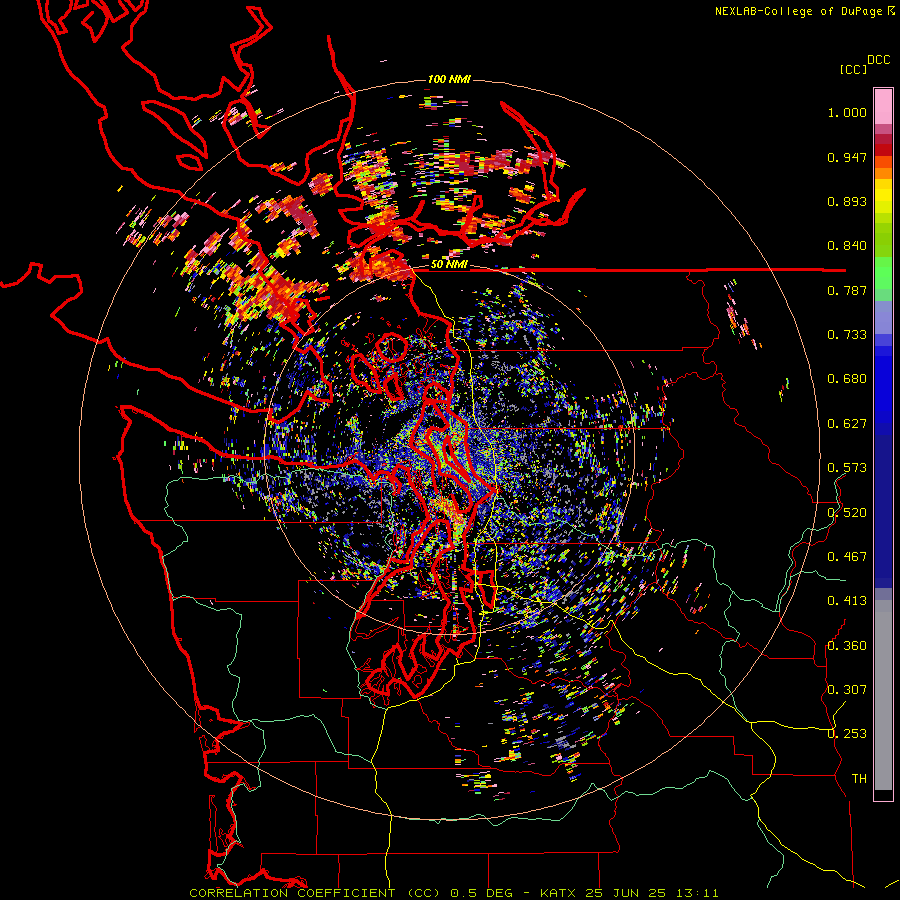Click the KATX radar station identifier
The image size is (900, 900).
[x=559, y=893]
